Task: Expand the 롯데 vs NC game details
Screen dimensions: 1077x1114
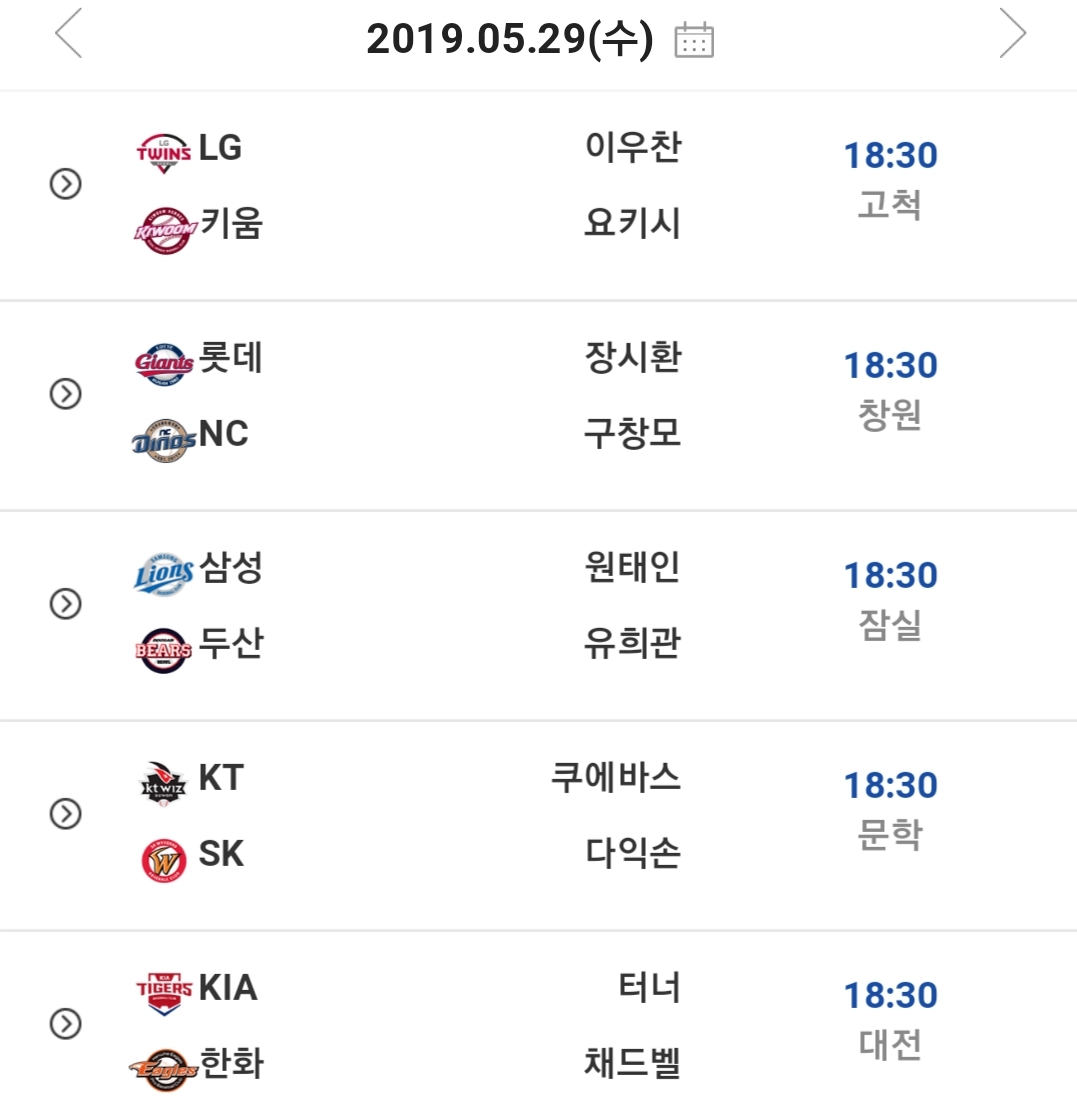Action: (66, 395)
